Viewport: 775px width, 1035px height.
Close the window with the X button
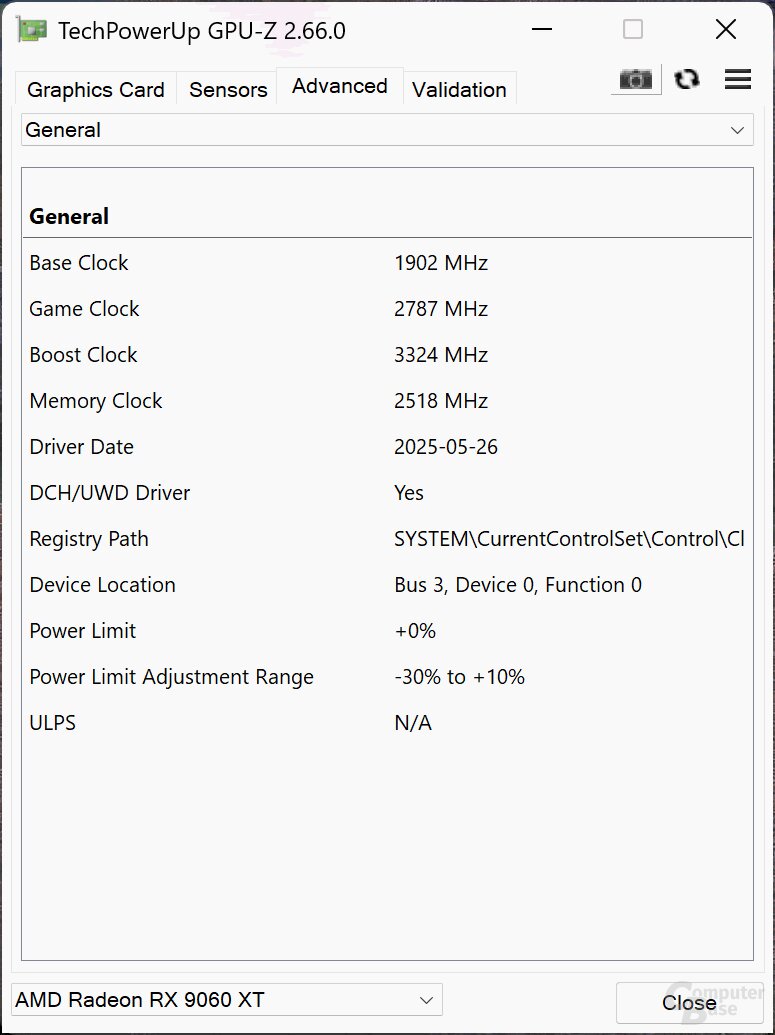pos(725,30)
